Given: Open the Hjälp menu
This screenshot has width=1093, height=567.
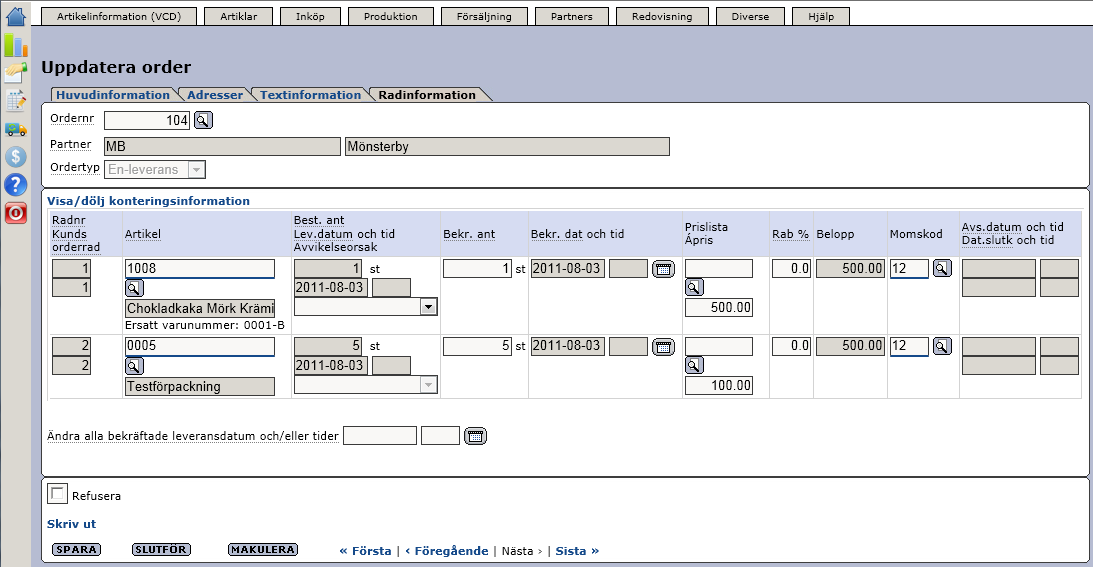Looking at the screenshot, I should pyautogui.click(x=821, y=17).
